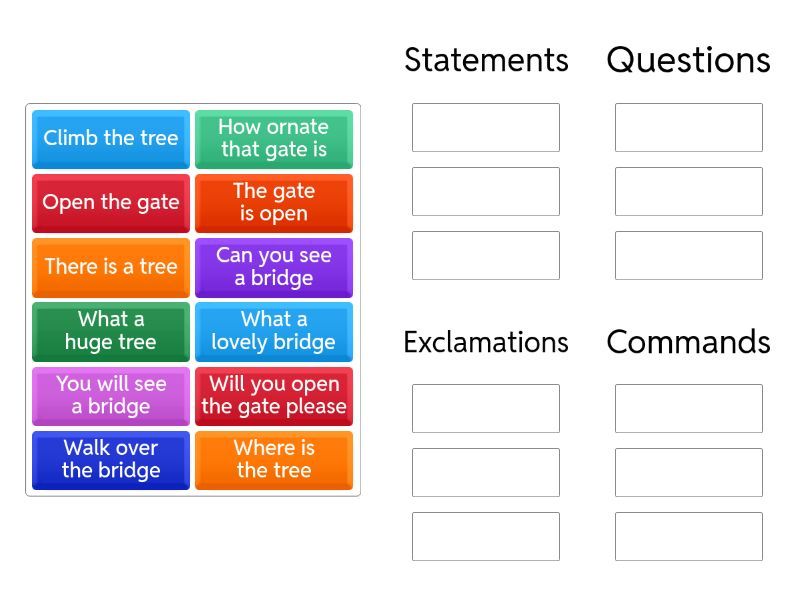Pick the 'Can you see a bridge' tile
This screenshot has width=800, height=600.
pos(274,267)
